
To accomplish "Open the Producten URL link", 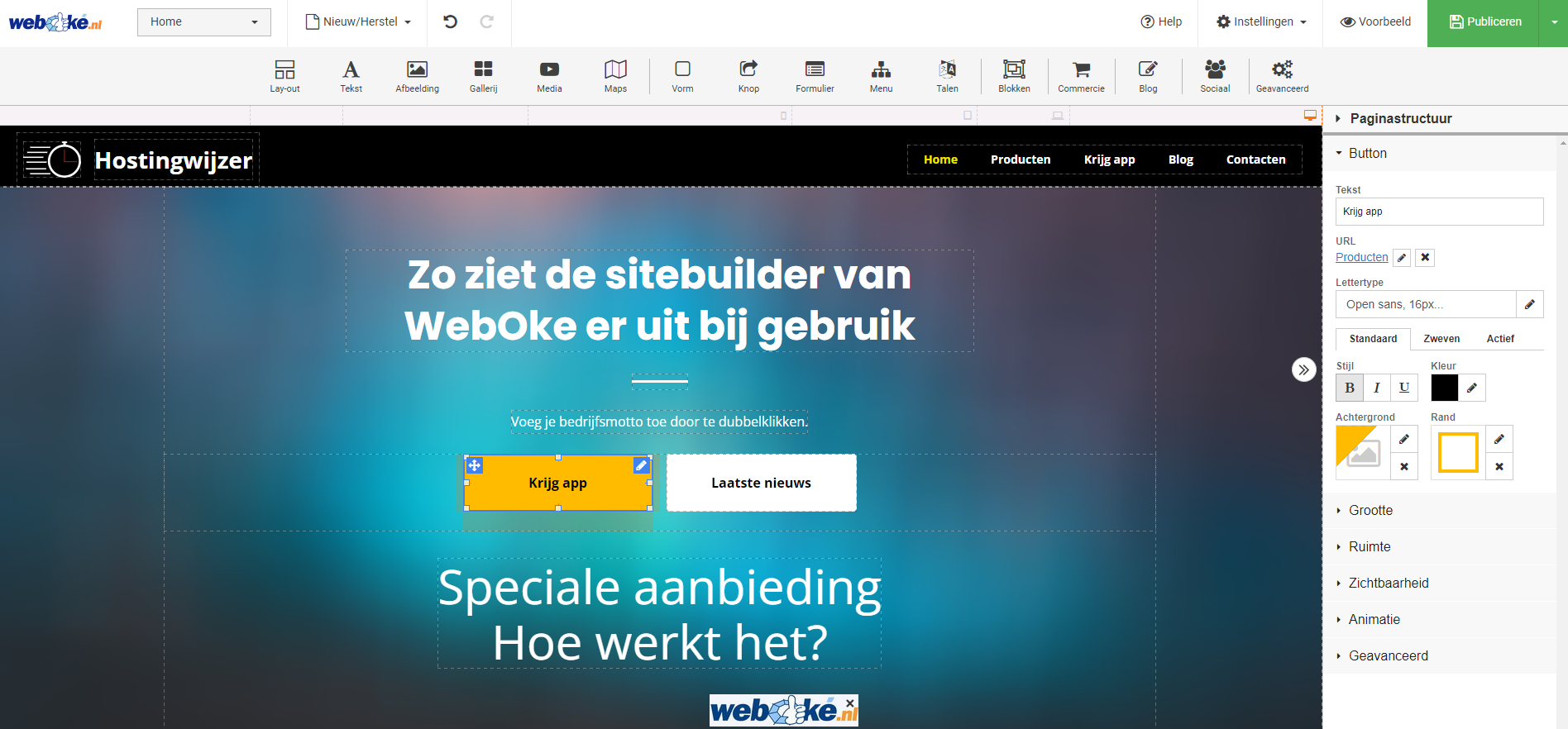I will point(1361,257).
